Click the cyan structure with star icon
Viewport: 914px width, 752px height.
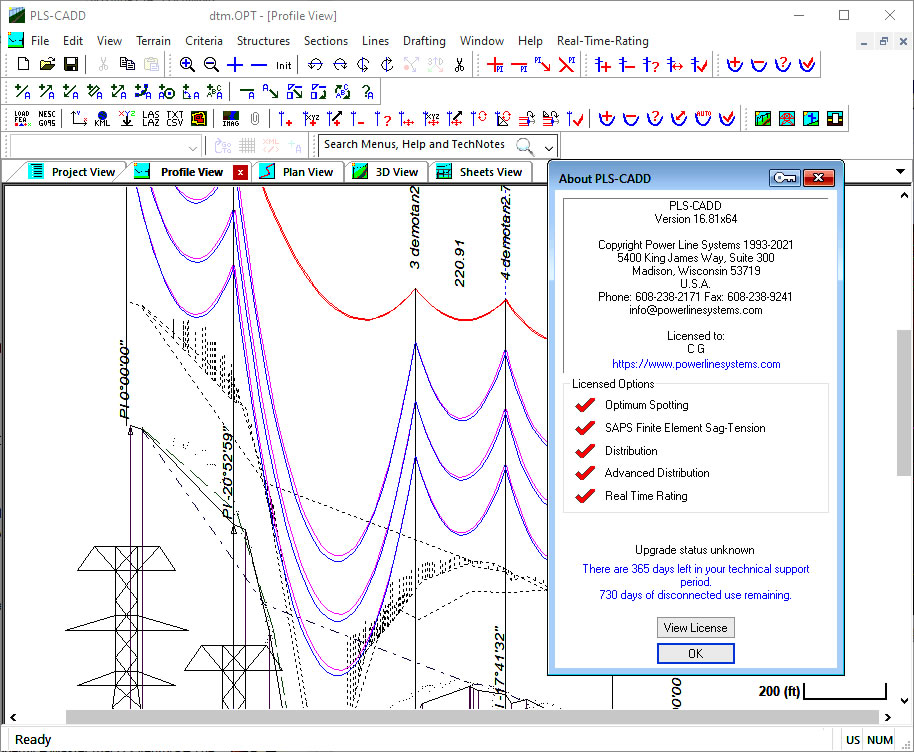[x=811, y=119]
